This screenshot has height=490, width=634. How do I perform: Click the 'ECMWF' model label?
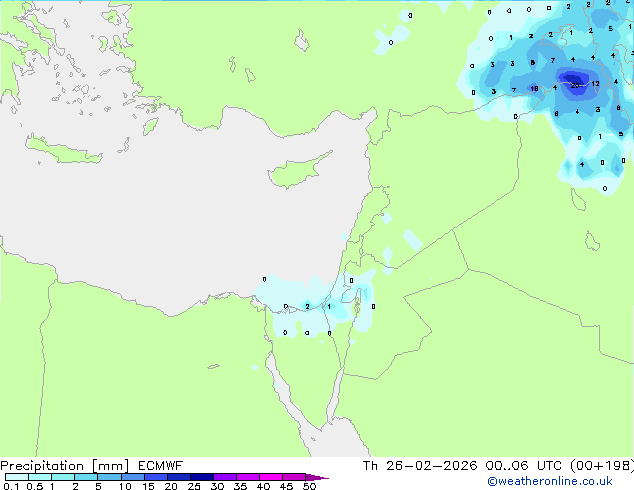click(161, 466)
